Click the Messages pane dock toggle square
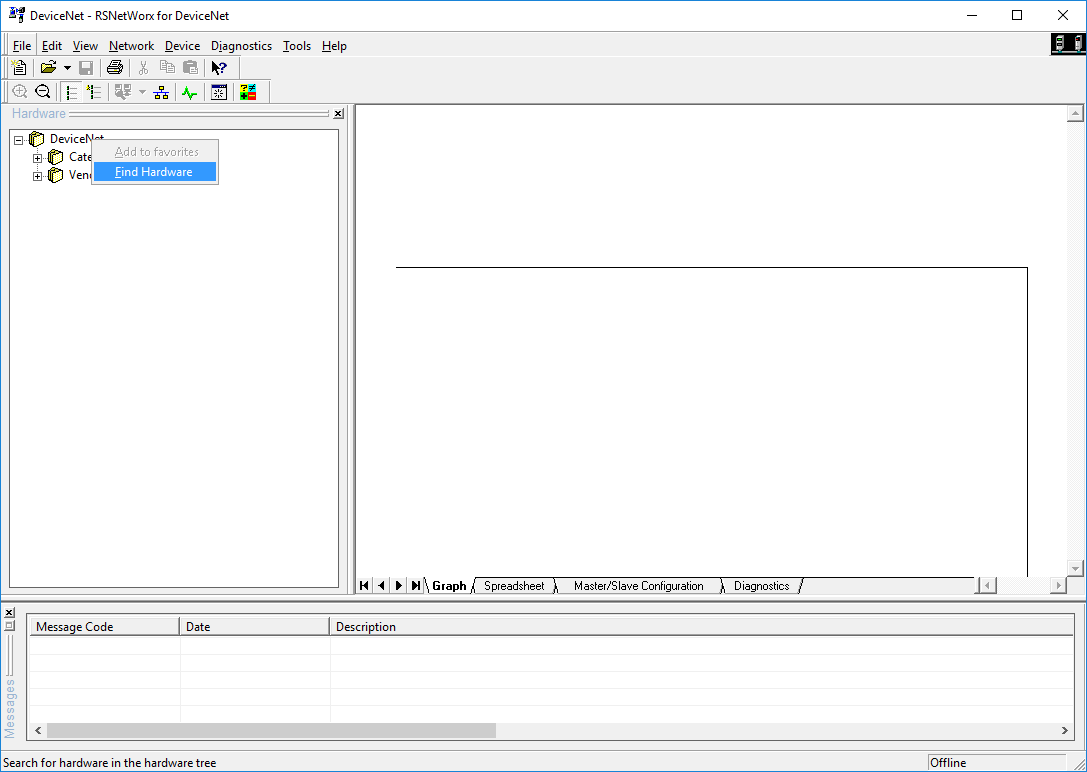This screenshot has width=1087, height=772. click(9, 625)
